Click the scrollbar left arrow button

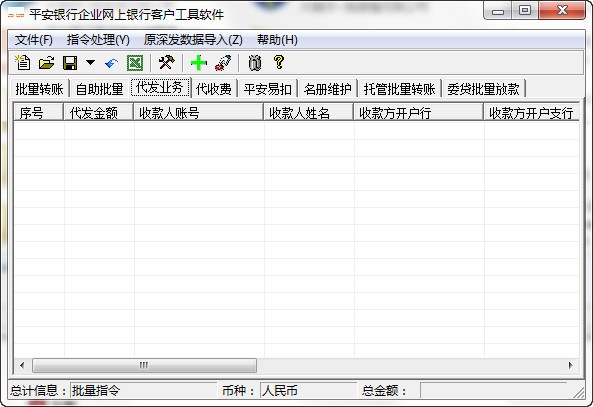tap(22, 365)
